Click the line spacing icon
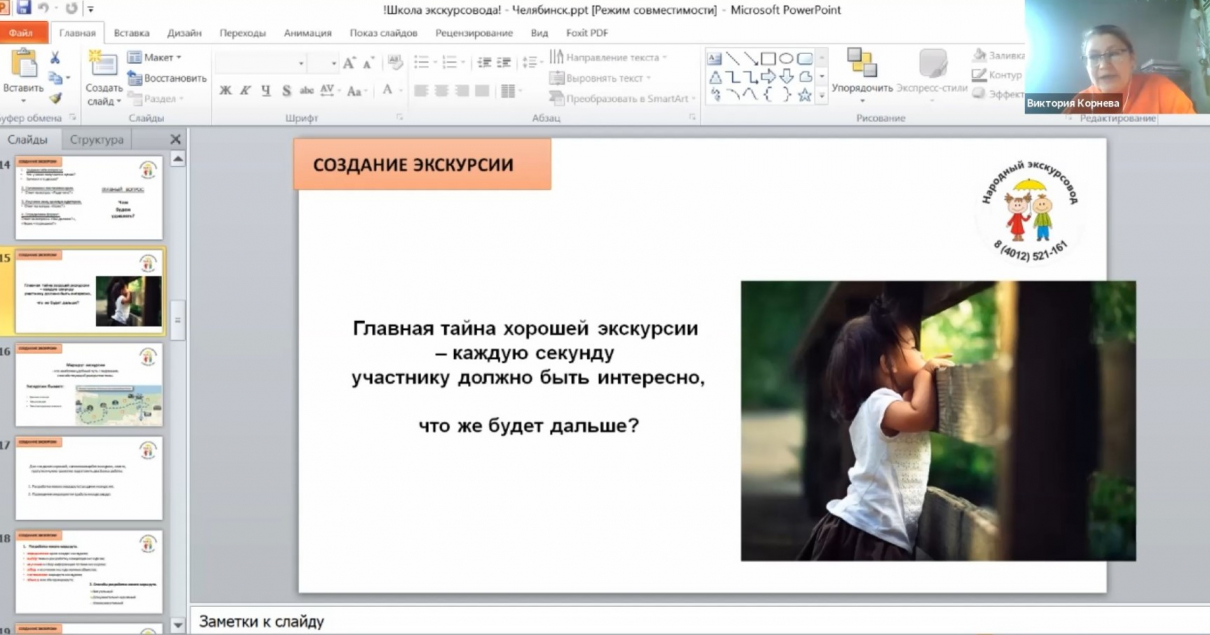The width and height of the screenshot is (1210, 635). pyautogui.click(x=529, y=62)
